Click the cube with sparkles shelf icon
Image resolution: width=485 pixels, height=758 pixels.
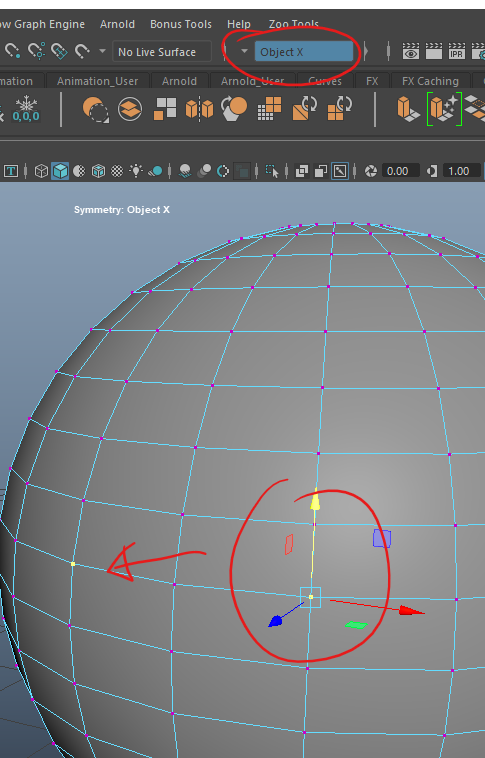coord(444,108)
